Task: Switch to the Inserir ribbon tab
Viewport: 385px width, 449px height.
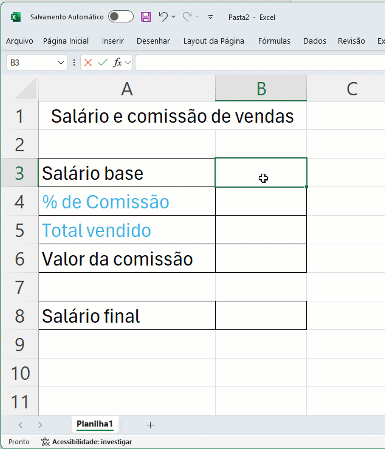Action: [x=113, y=41]
